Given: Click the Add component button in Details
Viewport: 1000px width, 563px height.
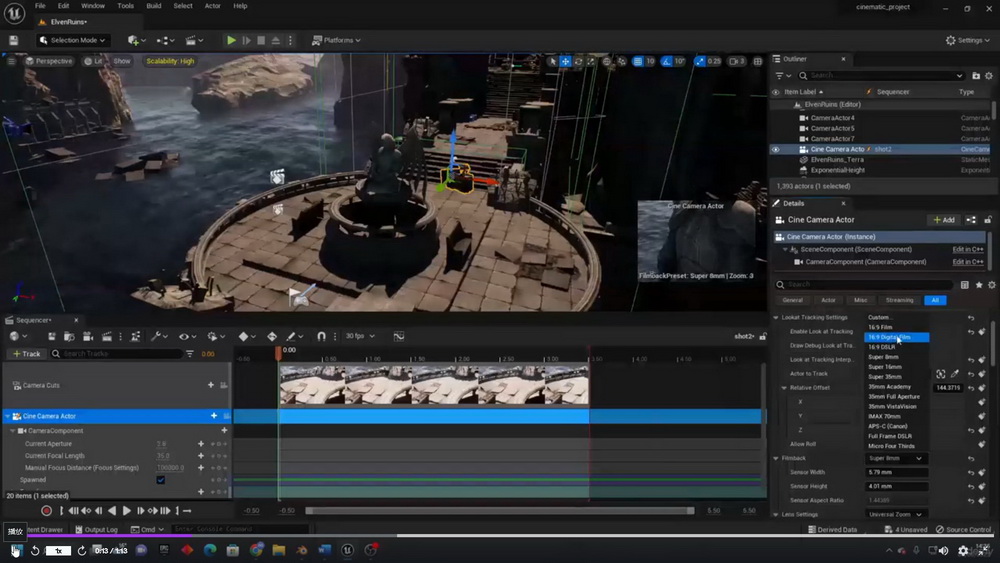Looking at the screenshot, I should click(x=944, y=220).
